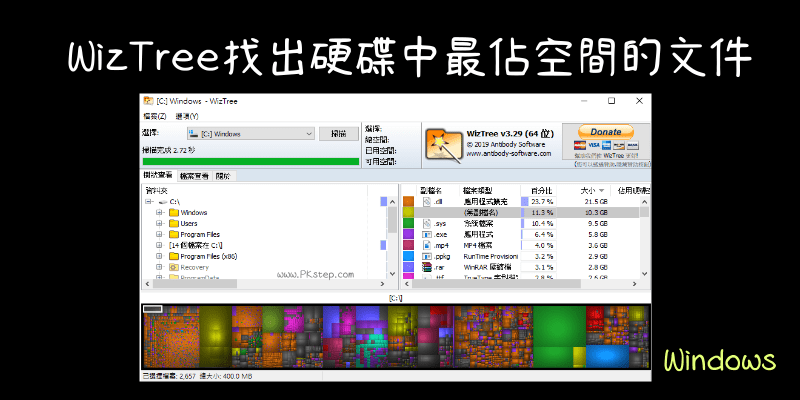The image size is (800, 400).
Task: Click the WizTree title bar app icon
Action: tap(148, 101)
